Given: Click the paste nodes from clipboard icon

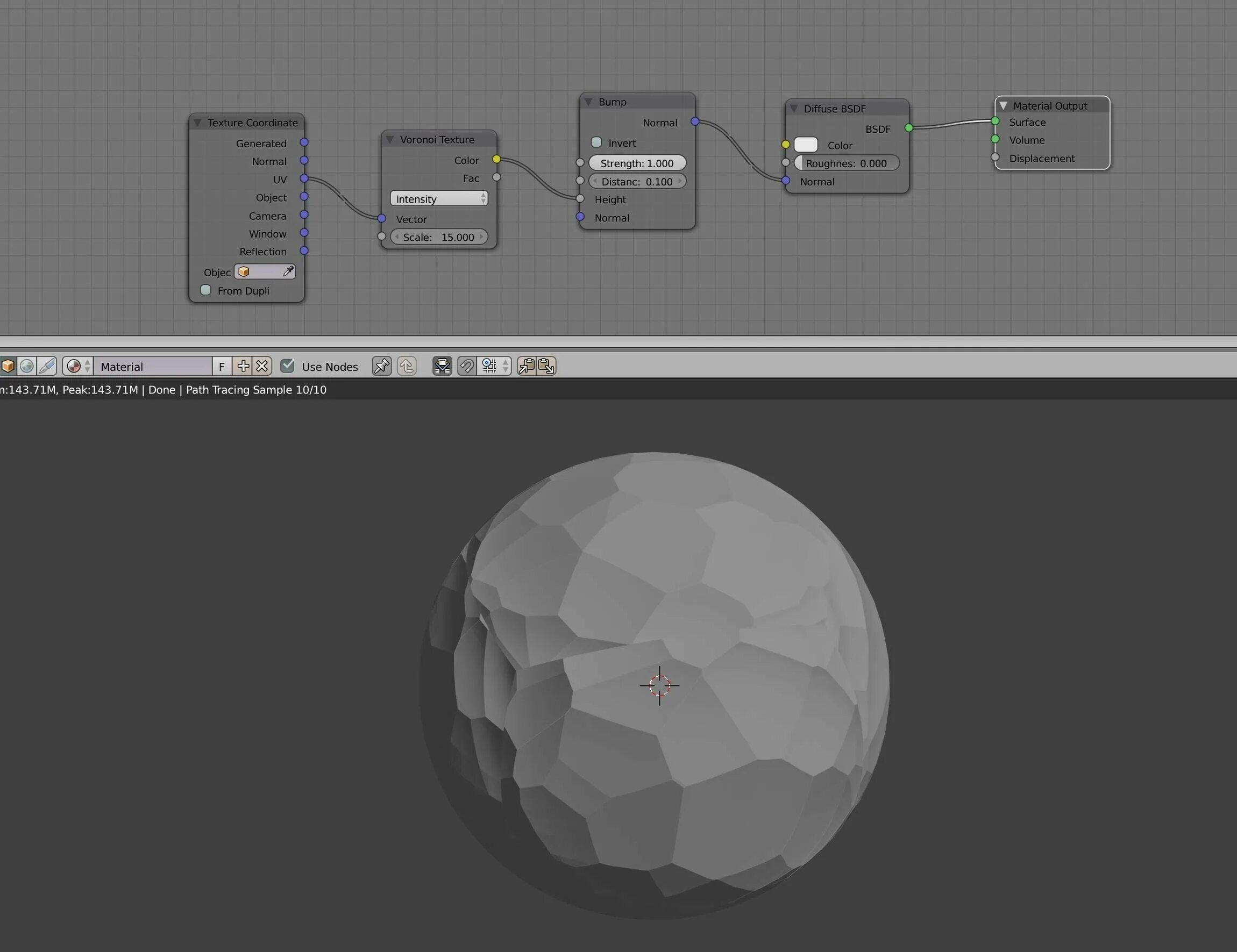Looking at the screenshot, I should pos(546,366).
